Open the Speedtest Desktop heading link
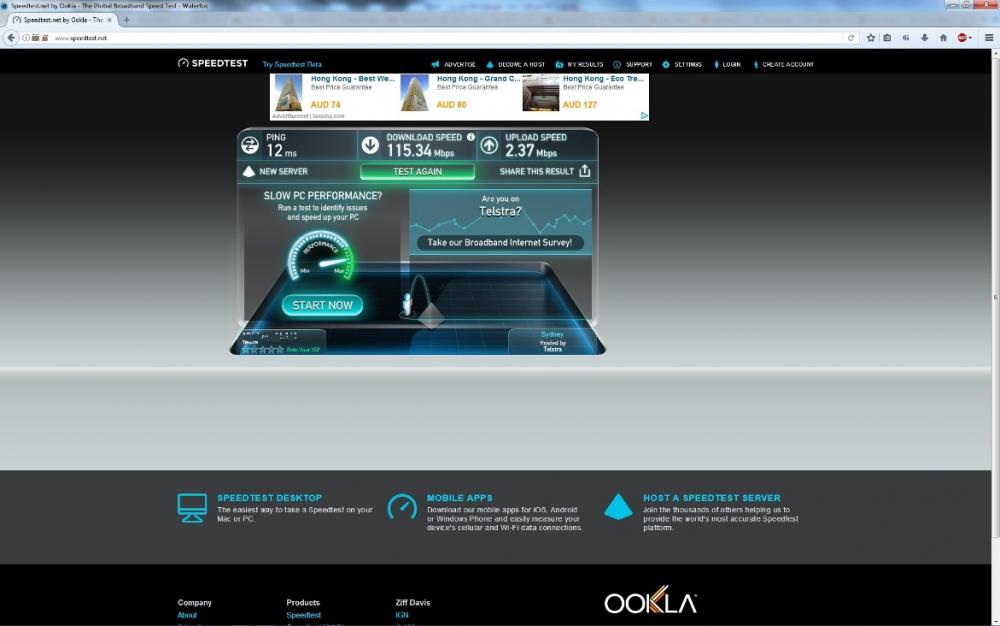The image size is (1000, 626). (269, 498)
